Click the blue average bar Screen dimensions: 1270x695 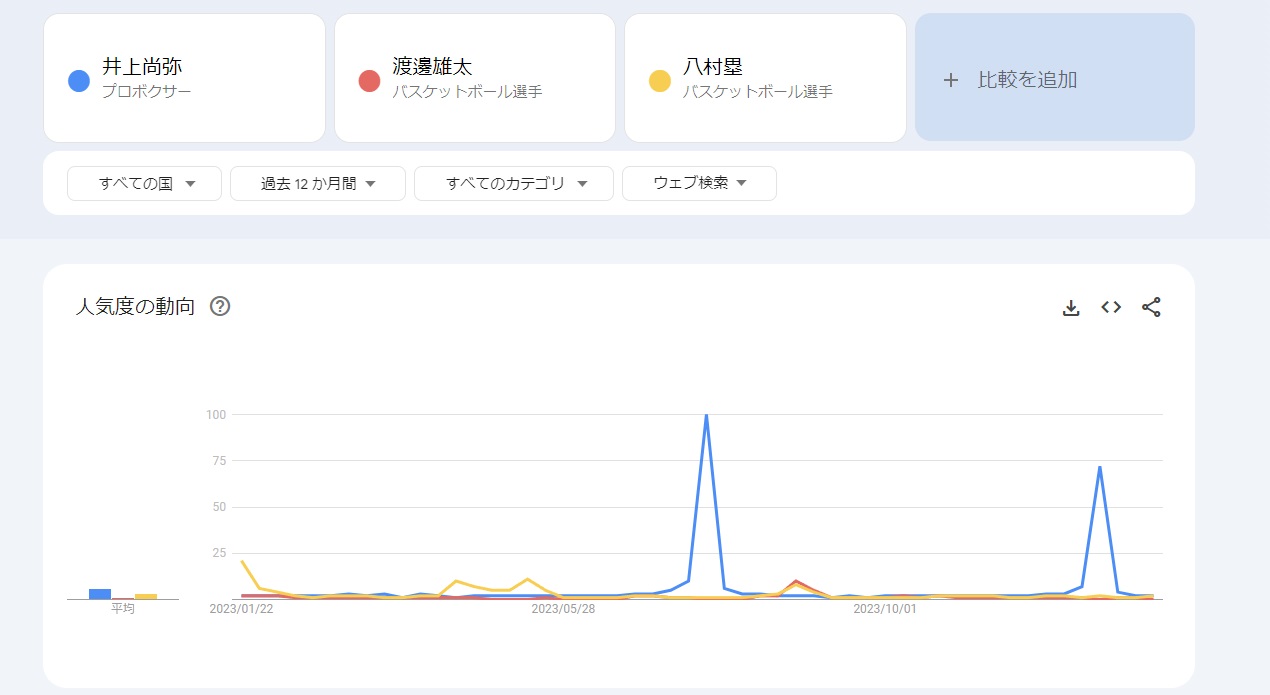tap(100, 594)
